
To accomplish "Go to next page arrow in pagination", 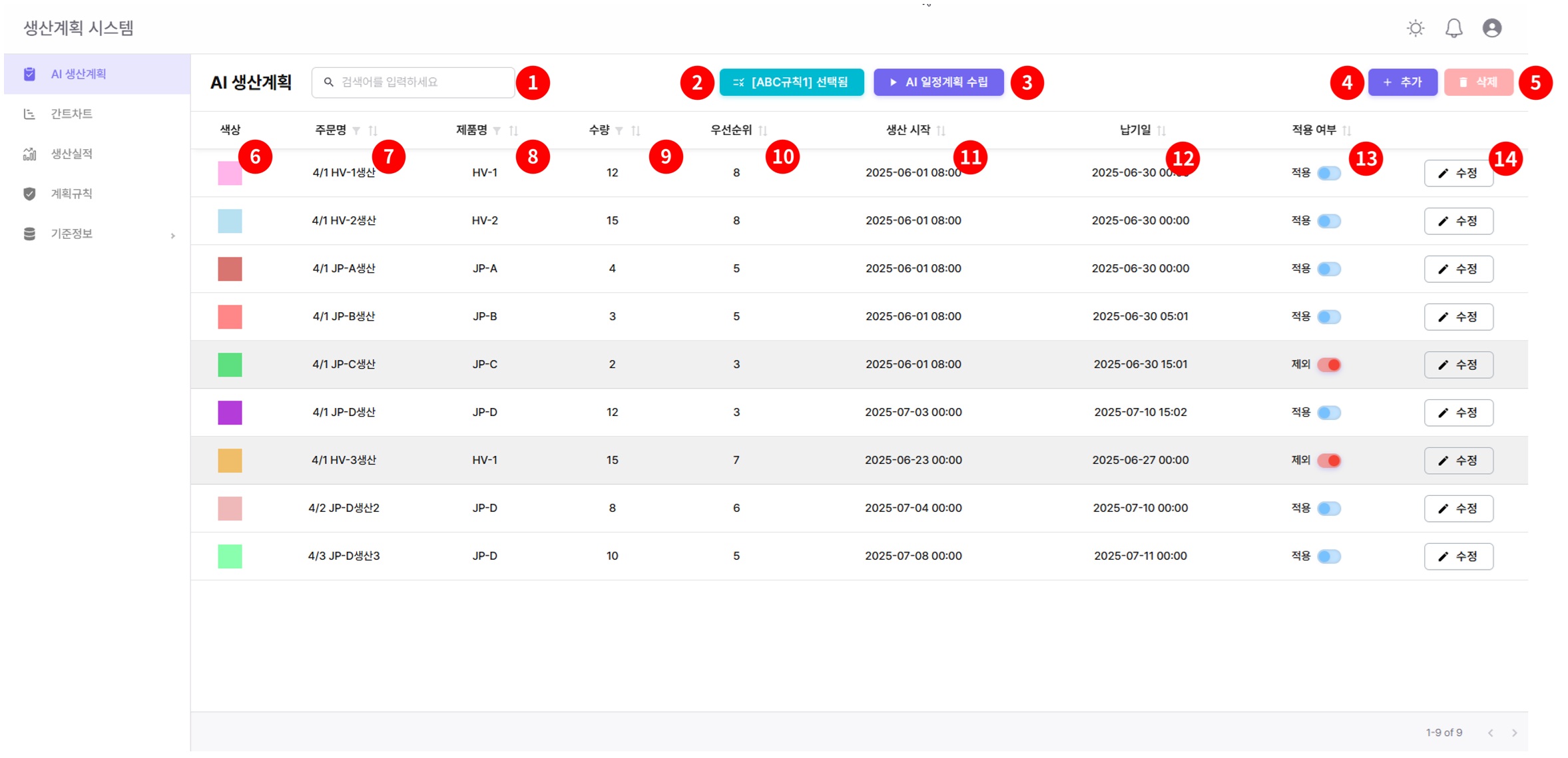I will click(1514, 733).
